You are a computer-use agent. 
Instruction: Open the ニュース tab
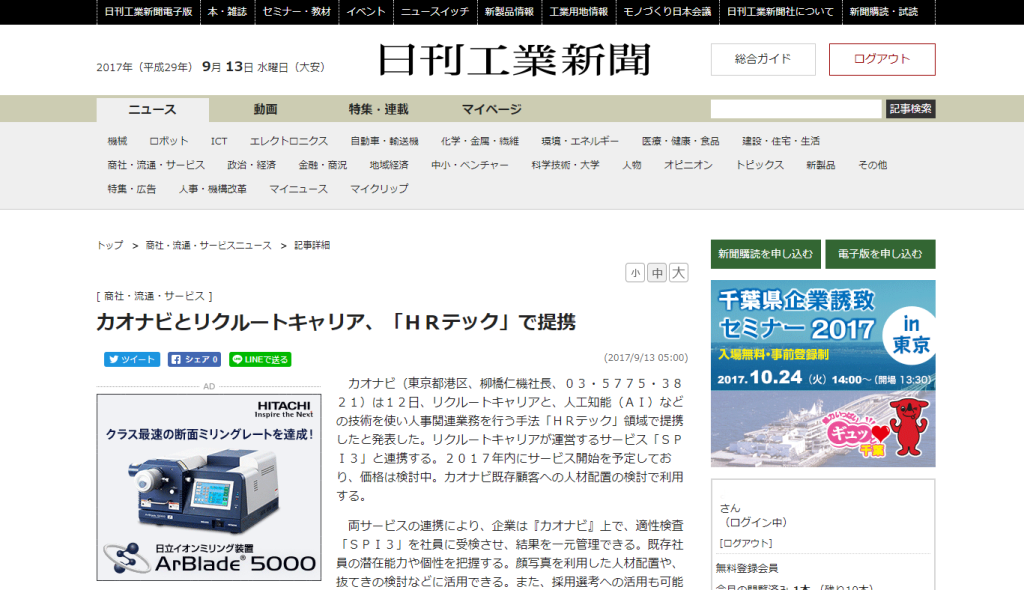point(152,110)
